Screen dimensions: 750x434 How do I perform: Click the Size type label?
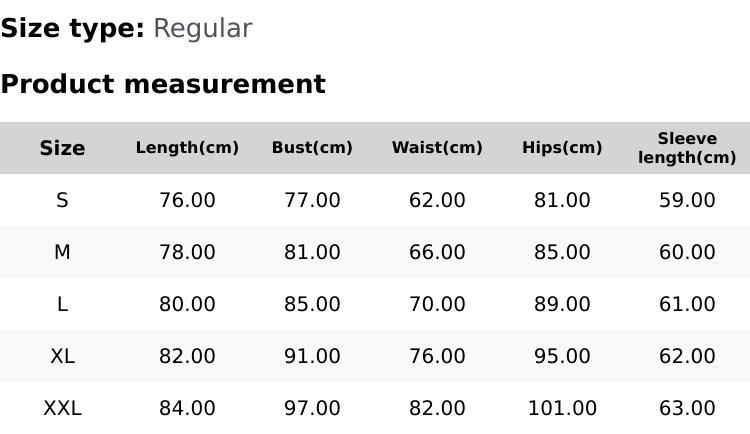[x=73, y=29]
